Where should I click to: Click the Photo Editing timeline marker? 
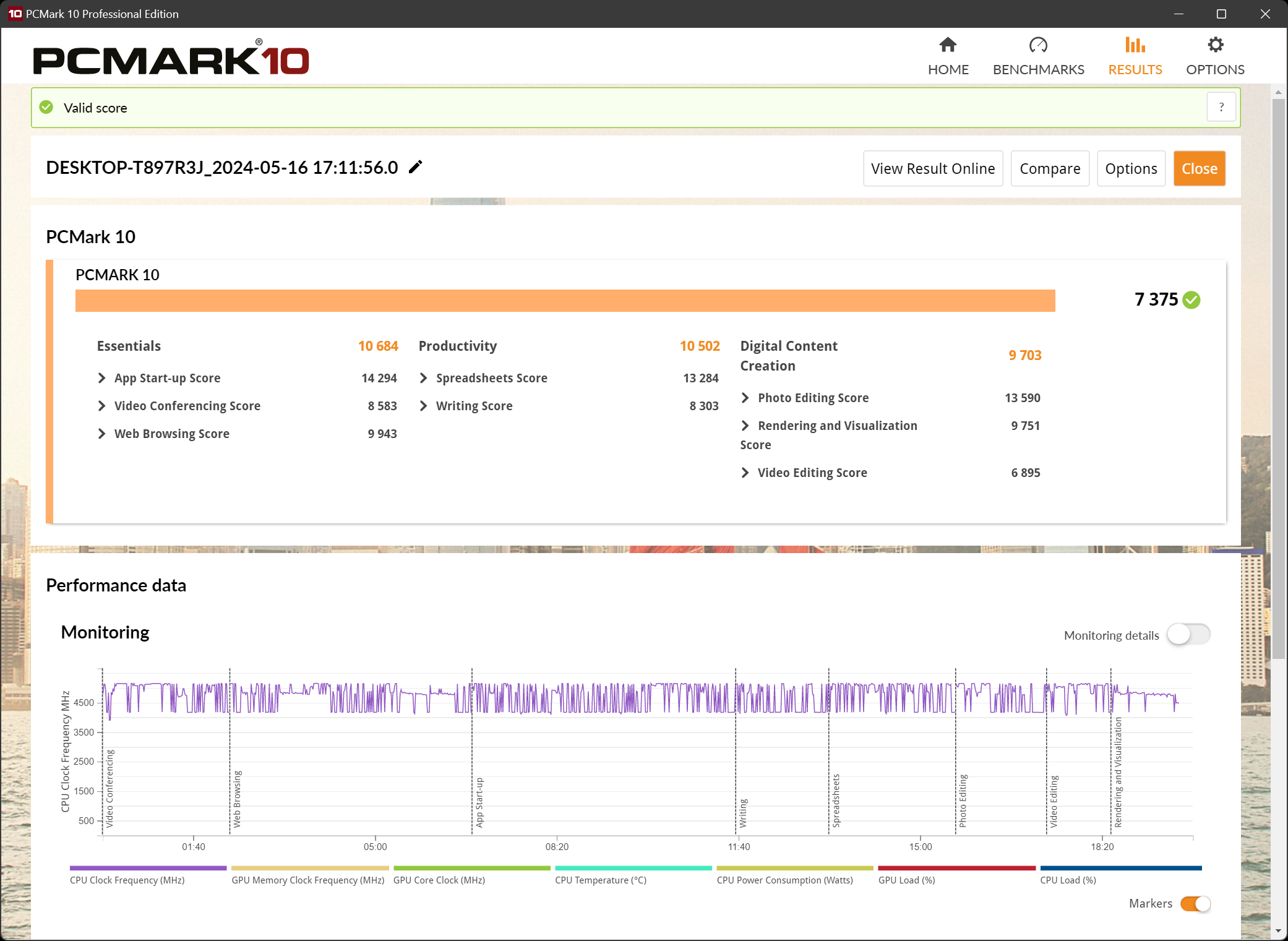pos(963,801)
